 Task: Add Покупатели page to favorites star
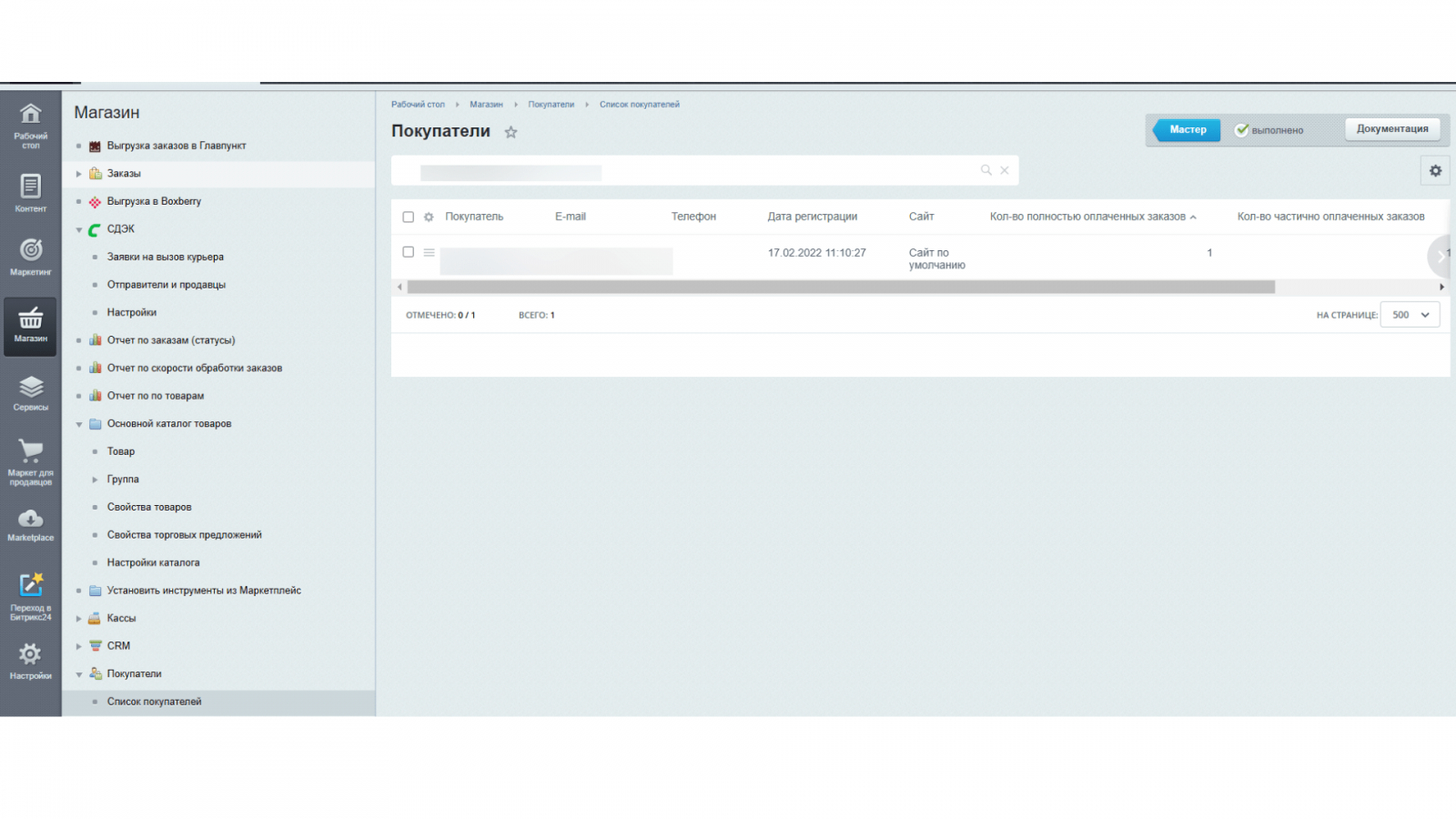[x=511, y=132]
